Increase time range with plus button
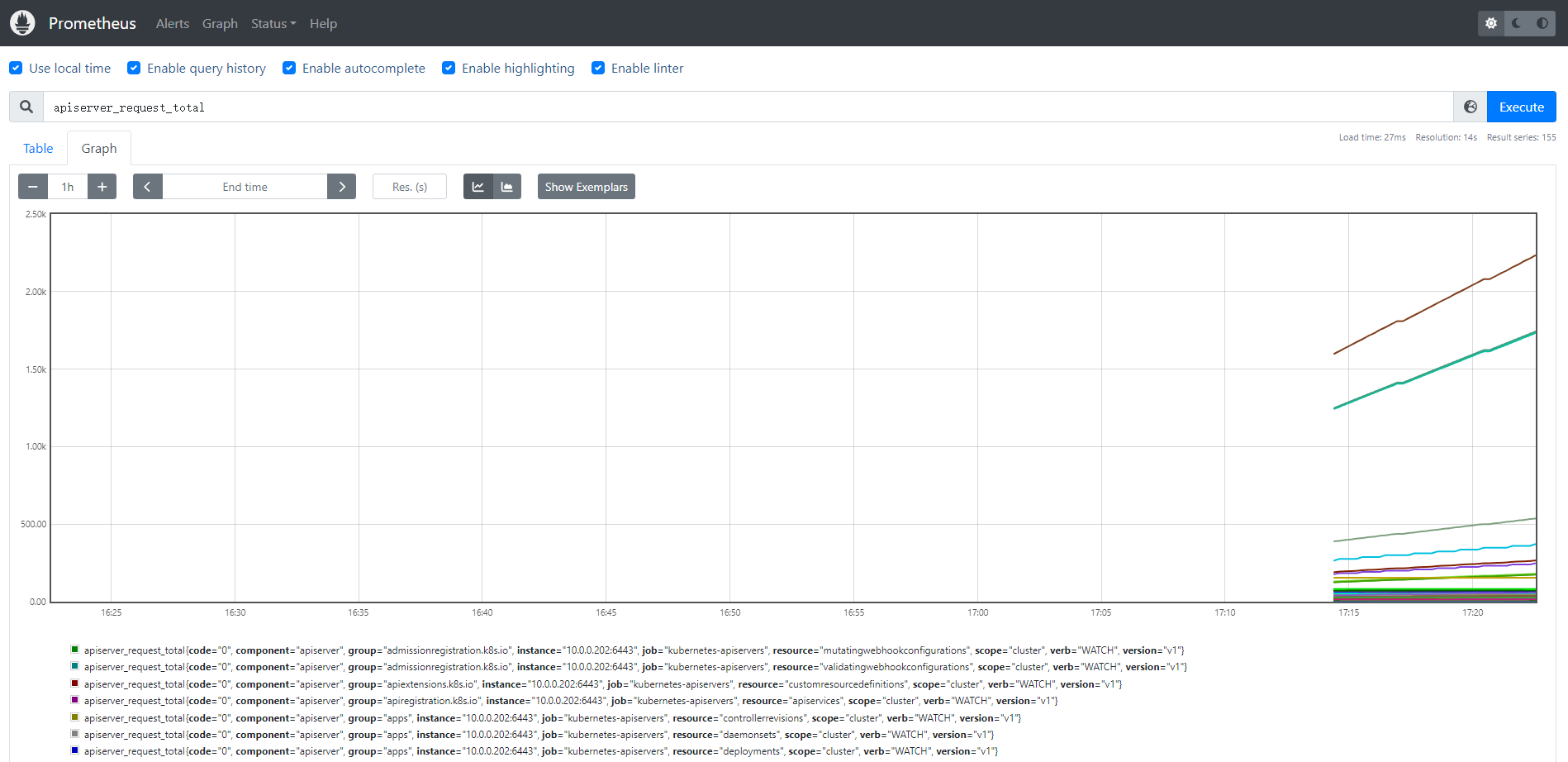 pos(102,187)
